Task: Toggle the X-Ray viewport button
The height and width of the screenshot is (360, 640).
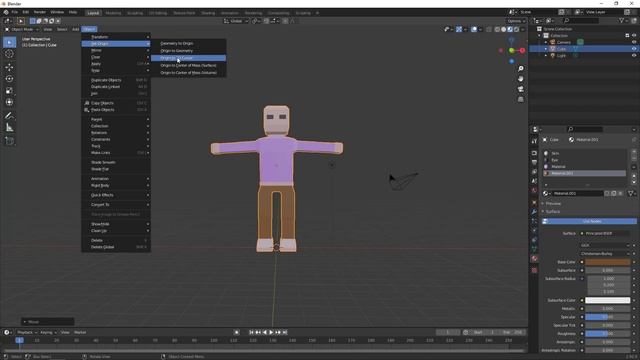Action: 489,29
